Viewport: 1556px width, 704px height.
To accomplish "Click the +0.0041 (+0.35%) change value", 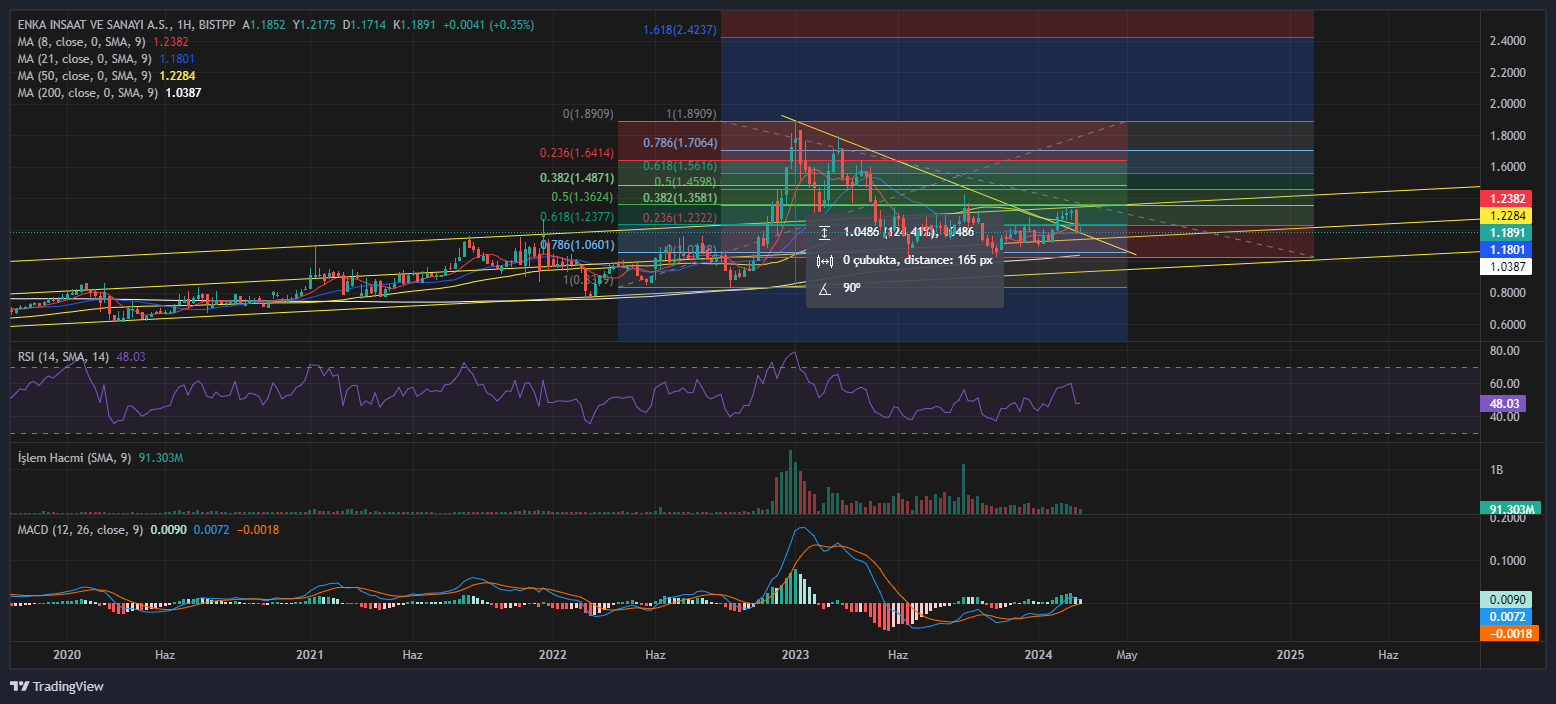I will click(488, 24).
